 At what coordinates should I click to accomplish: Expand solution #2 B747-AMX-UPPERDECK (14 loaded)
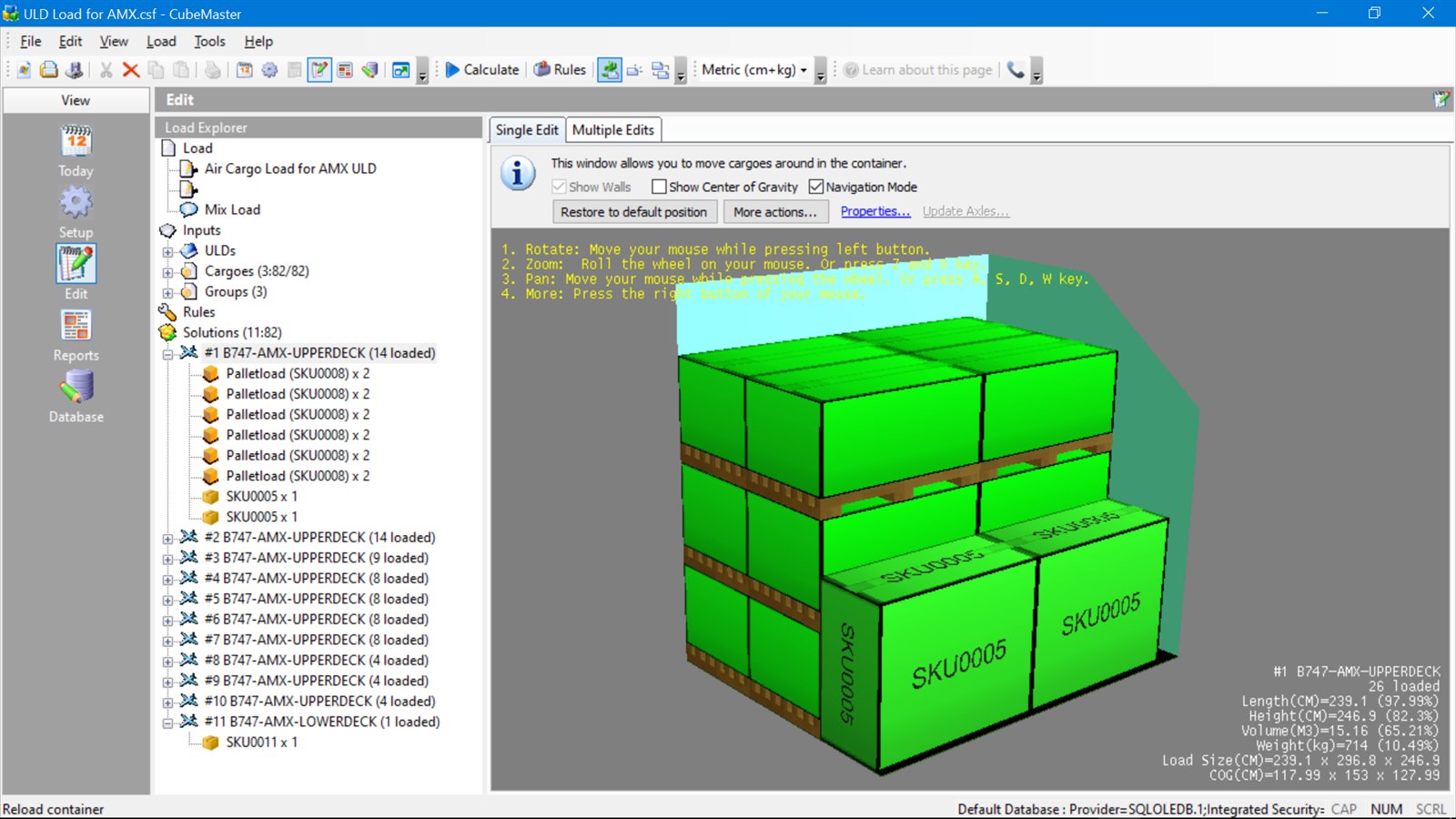coord(167,539)
